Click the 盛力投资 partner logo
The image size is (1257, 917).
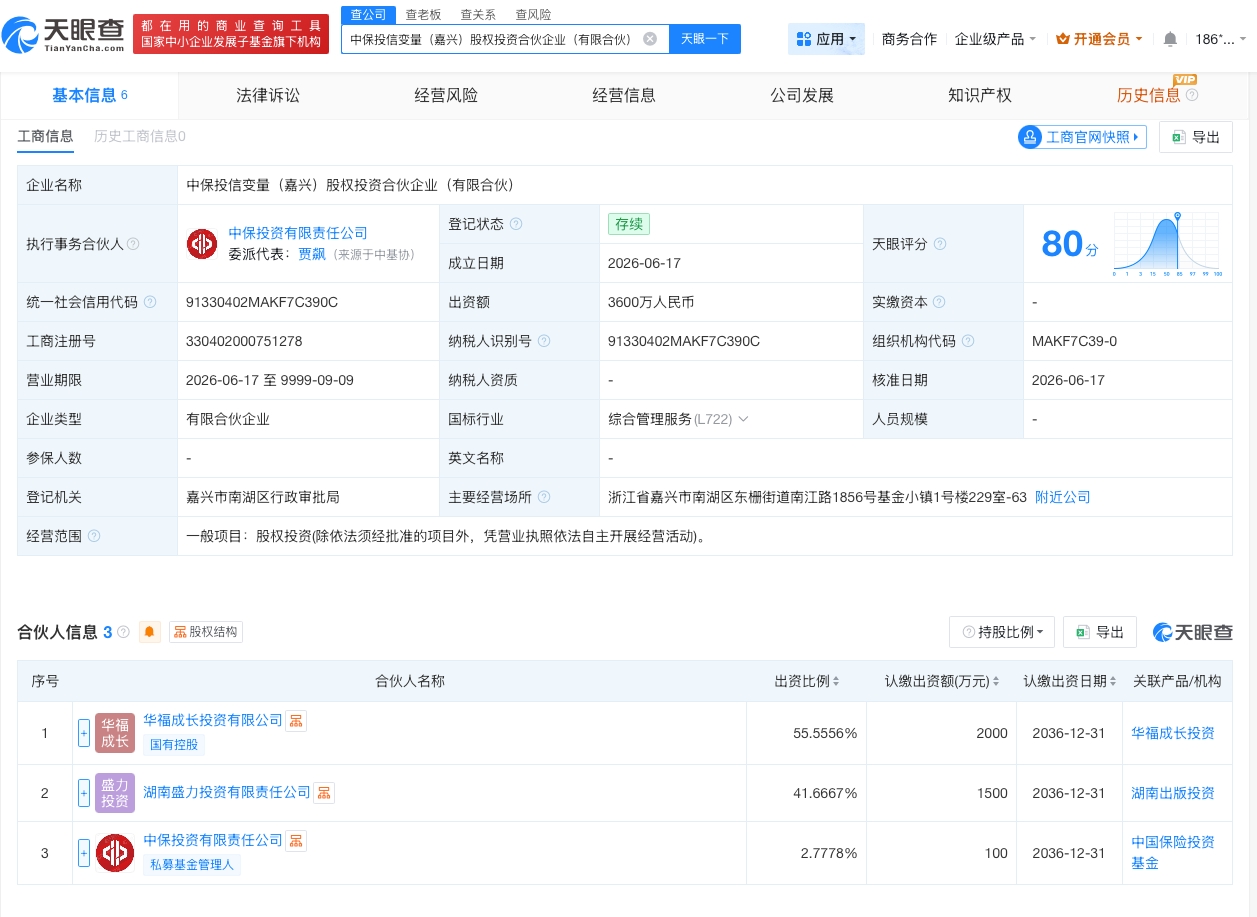point(115,793)
